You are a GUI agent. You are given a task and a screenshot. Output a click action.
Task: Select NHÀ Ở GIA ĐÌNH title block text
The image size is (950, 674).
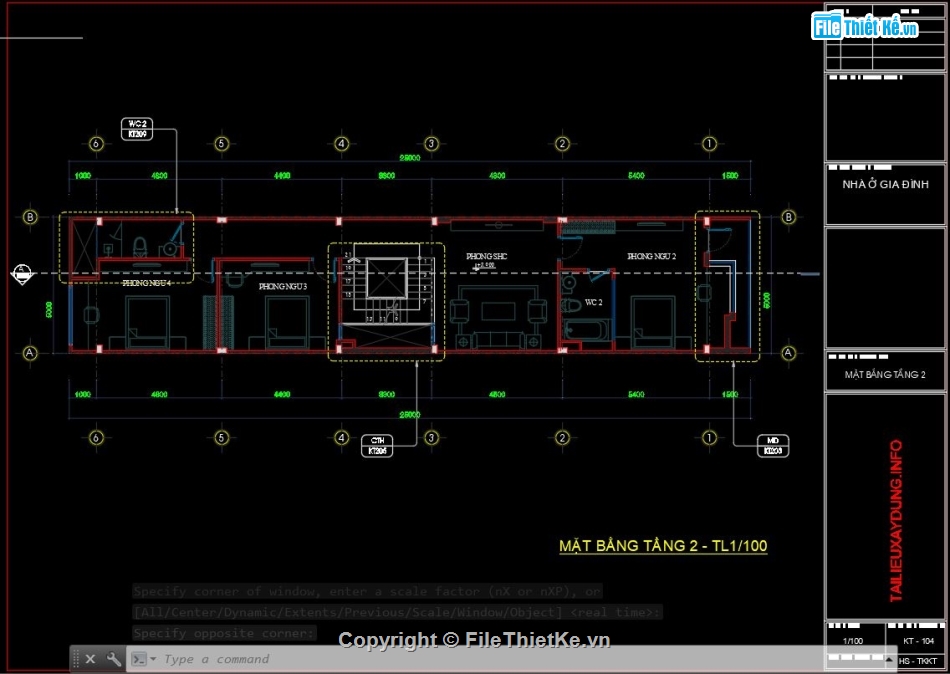pyautogui.click(x=885, y=184)
